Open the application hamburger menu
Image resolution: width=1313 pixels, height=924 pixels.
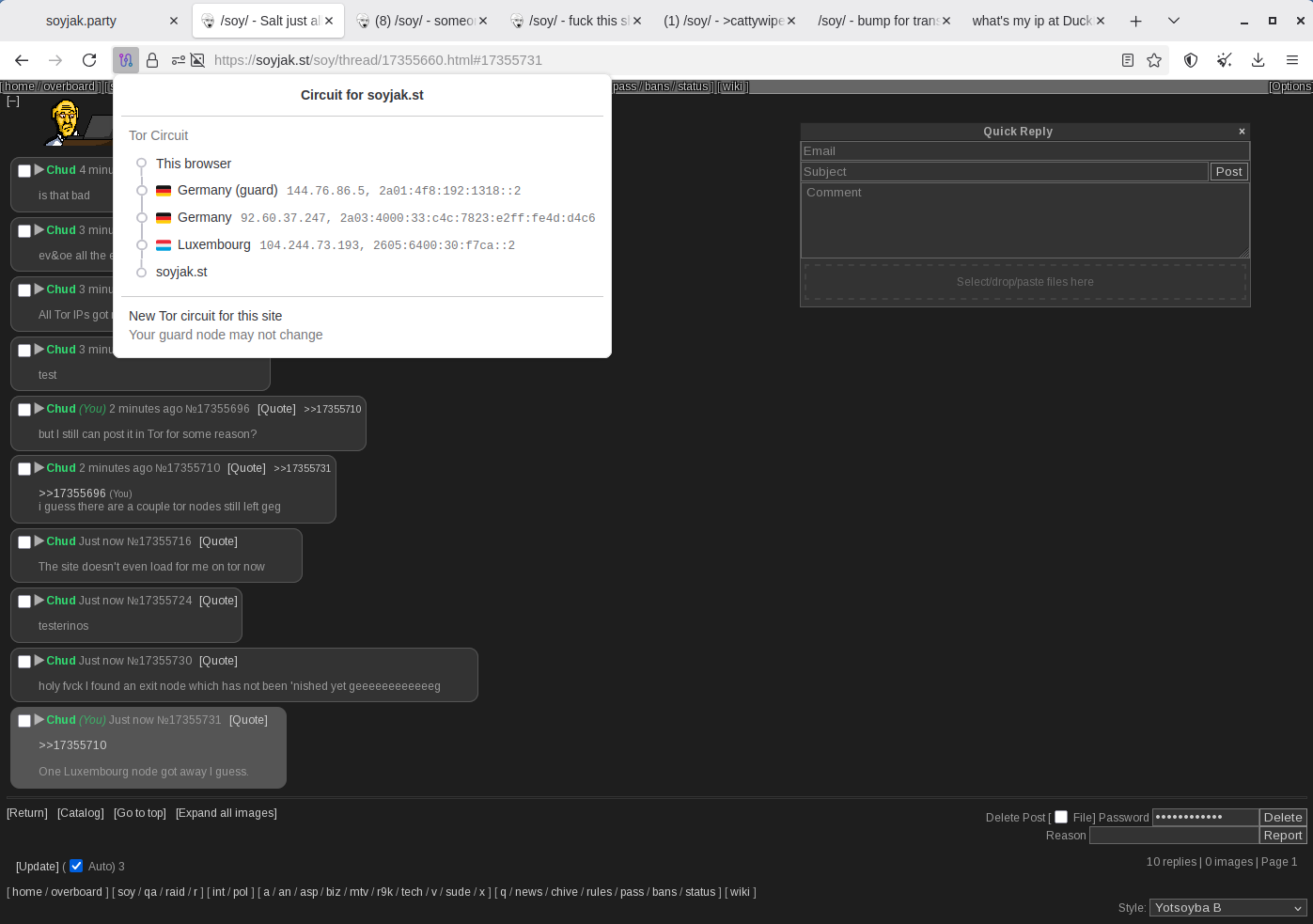pyautogui.click(x=1292, y=60)
